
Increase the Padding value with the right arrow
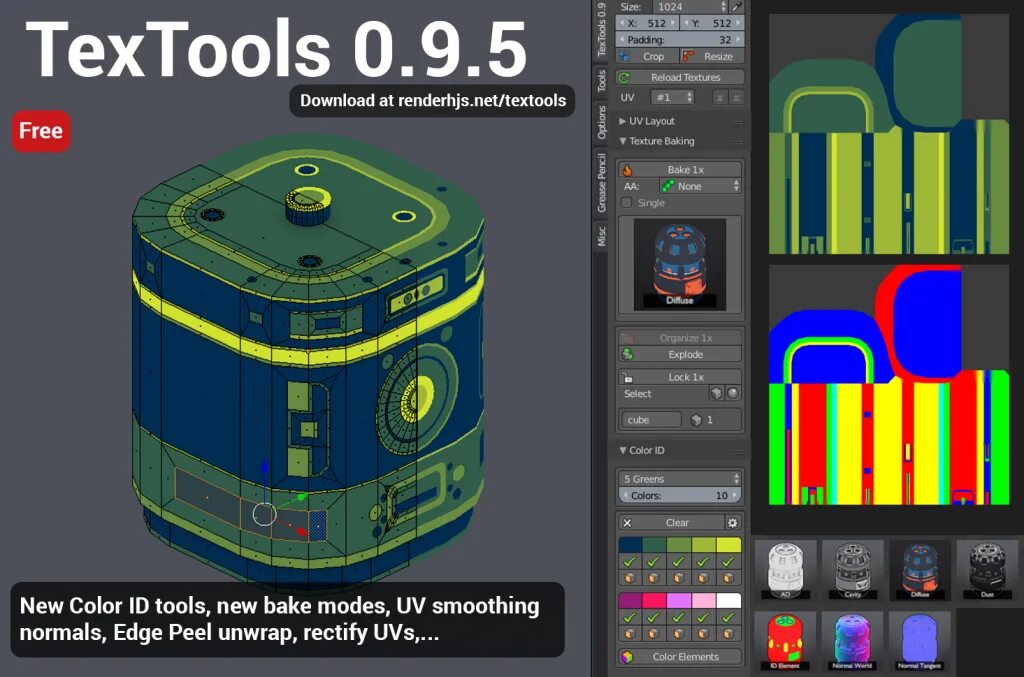pyautogui.click(x=738, y=40)
